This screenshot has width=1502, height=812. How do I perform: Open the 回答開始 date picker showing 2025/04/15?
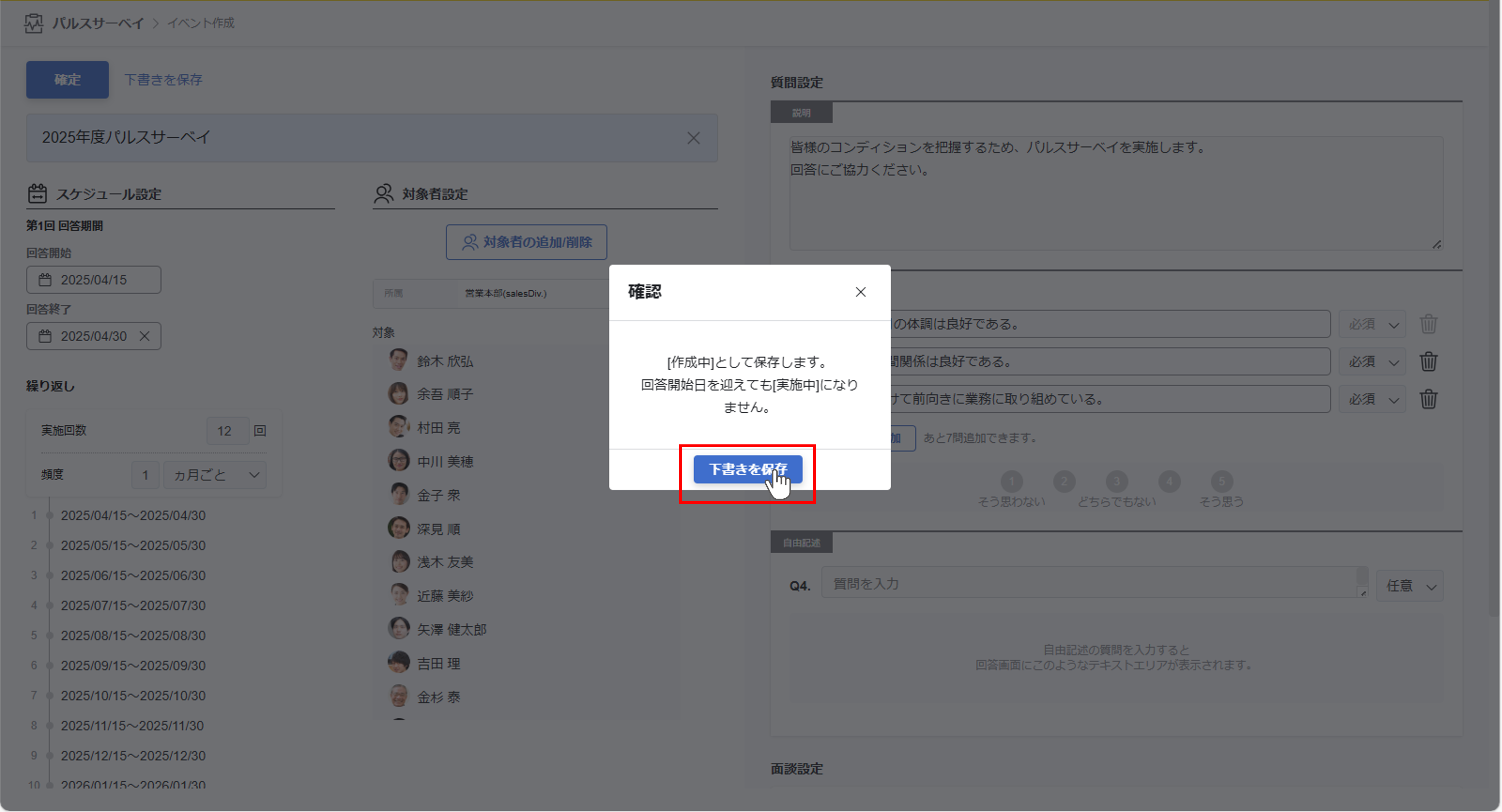tap(93, 280)
